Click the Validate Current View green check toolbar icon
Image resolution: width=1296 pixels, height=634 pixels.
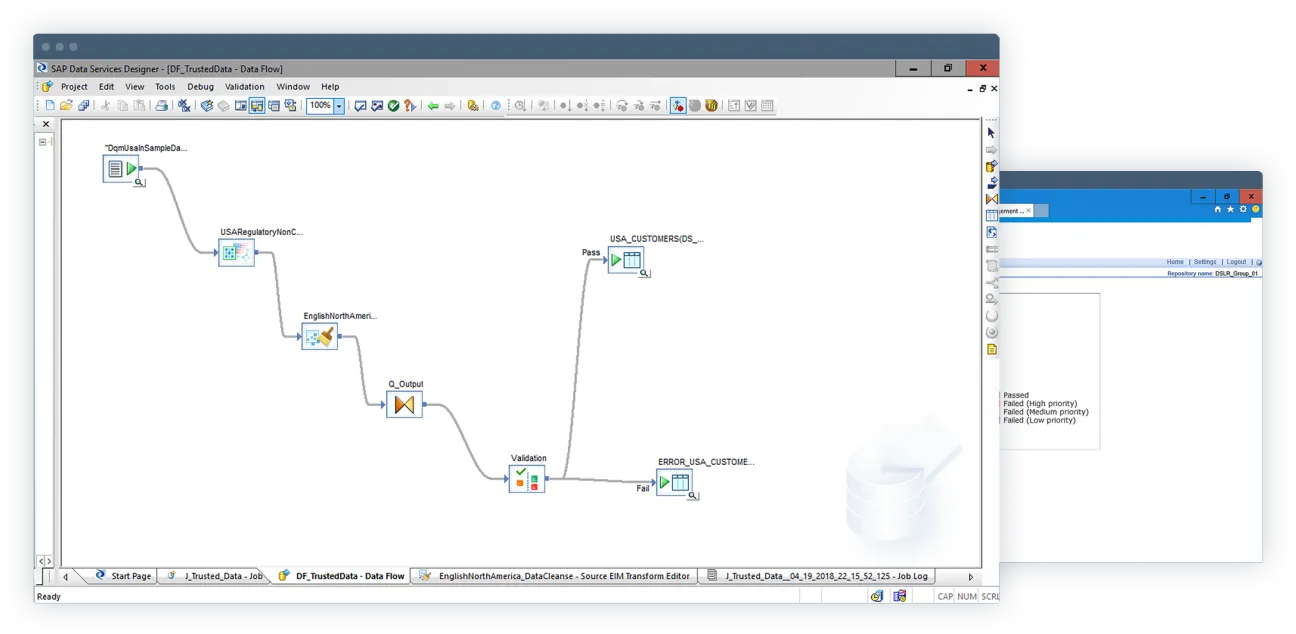click(393, 105)
